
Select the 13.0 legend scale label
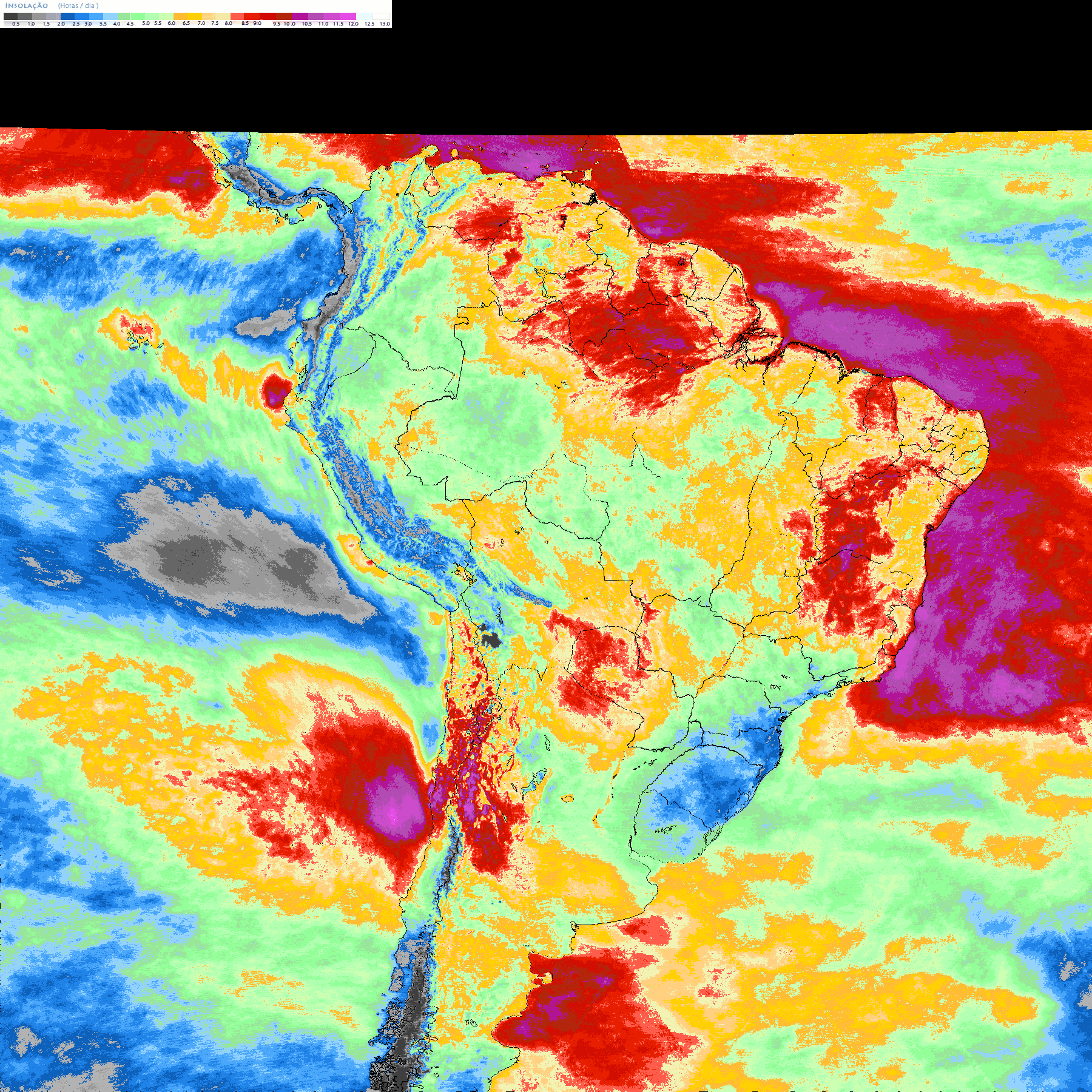pos(385,24)
